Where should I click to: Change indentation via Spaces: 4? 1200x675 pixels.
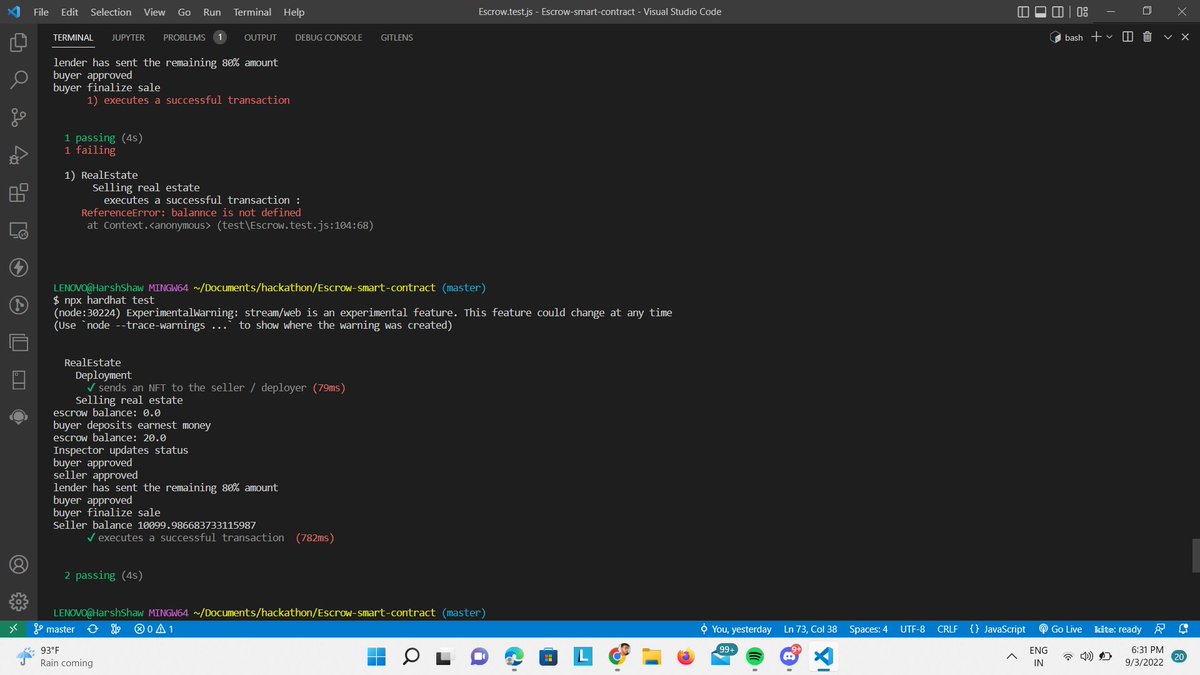pyautogui.click(x=868, y=629)
